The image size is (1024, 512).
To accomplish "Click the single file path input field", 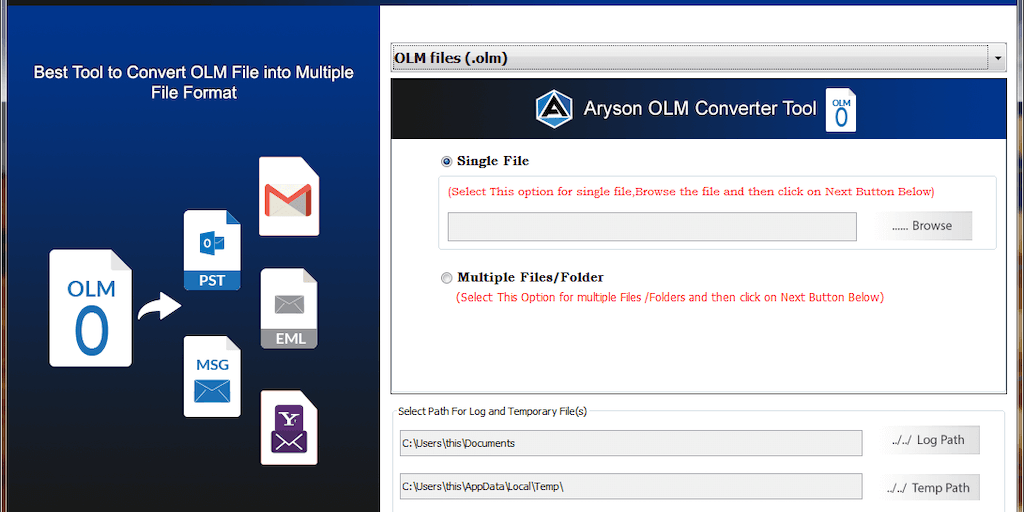I will (x=652, y=227).
